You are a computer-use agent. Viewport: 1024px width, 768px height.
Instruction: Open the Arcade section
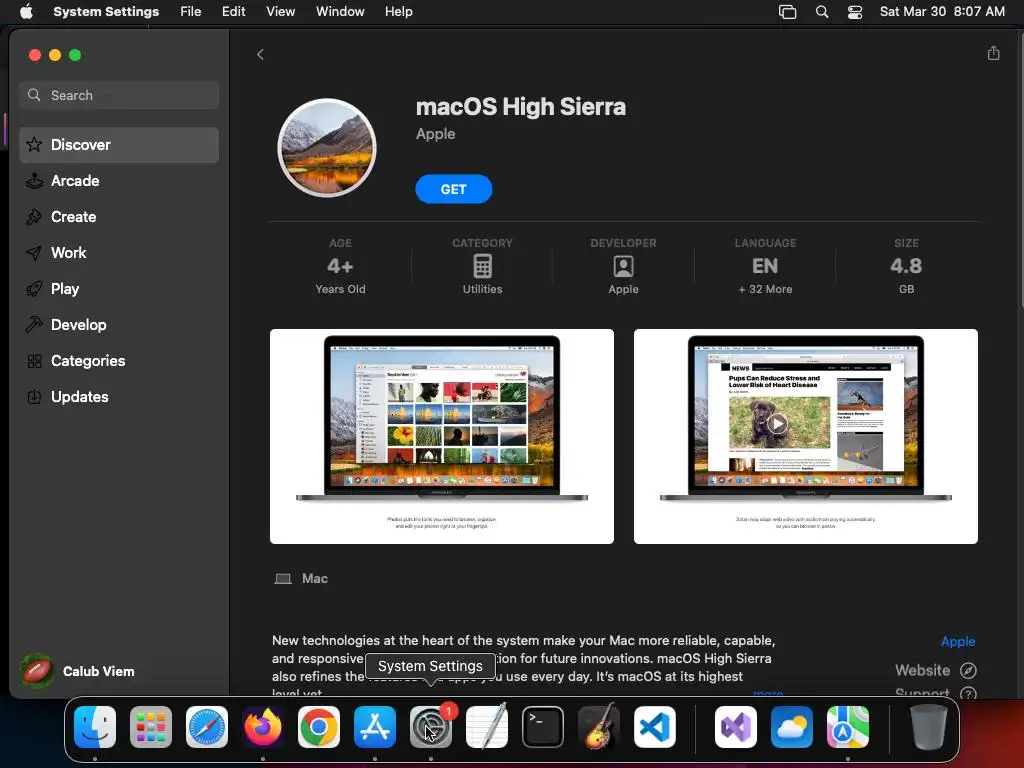tap(119, 181)
